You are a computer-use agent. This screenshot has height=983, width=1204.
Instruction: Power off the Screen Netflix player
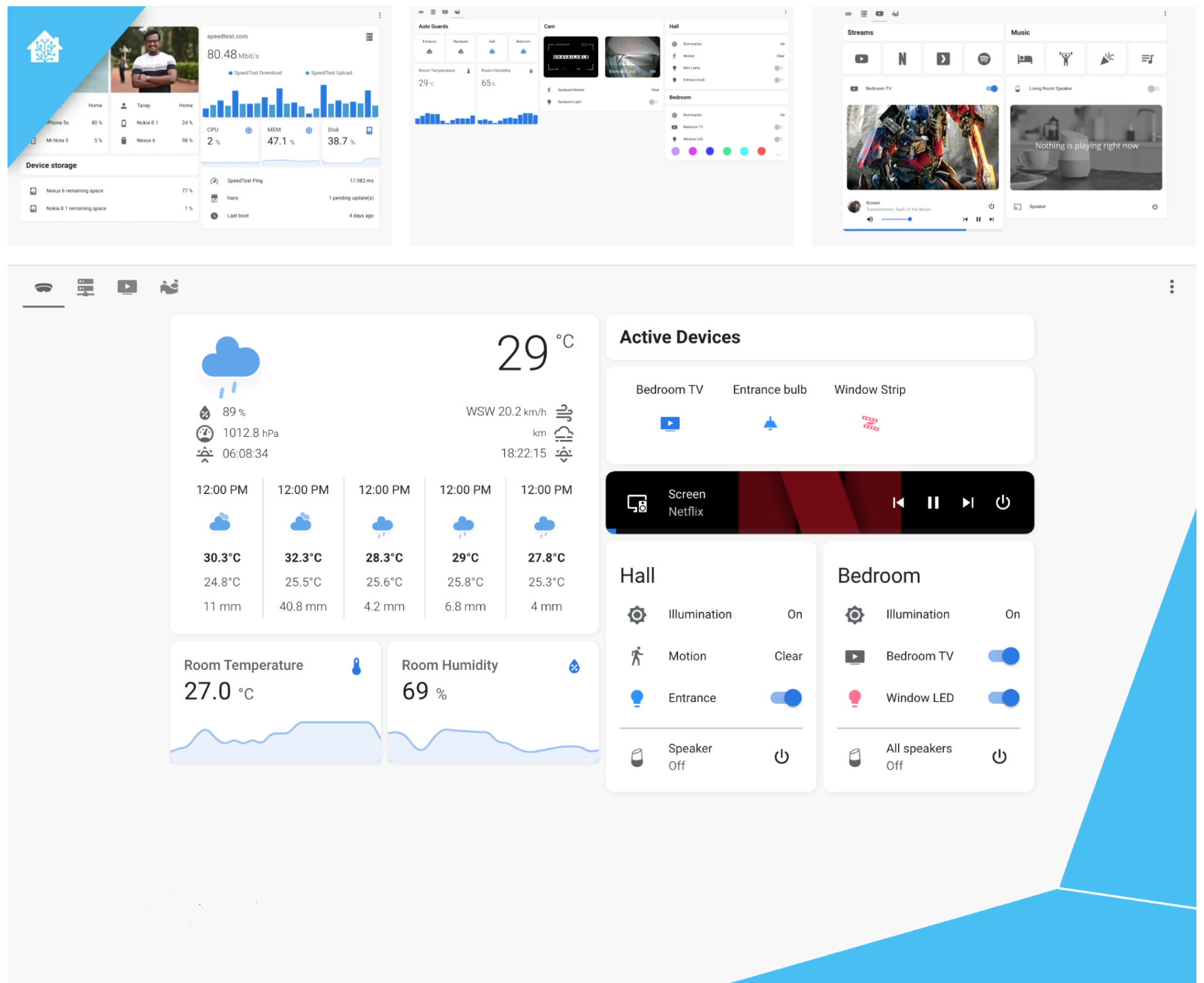[x=1003, y=502]
